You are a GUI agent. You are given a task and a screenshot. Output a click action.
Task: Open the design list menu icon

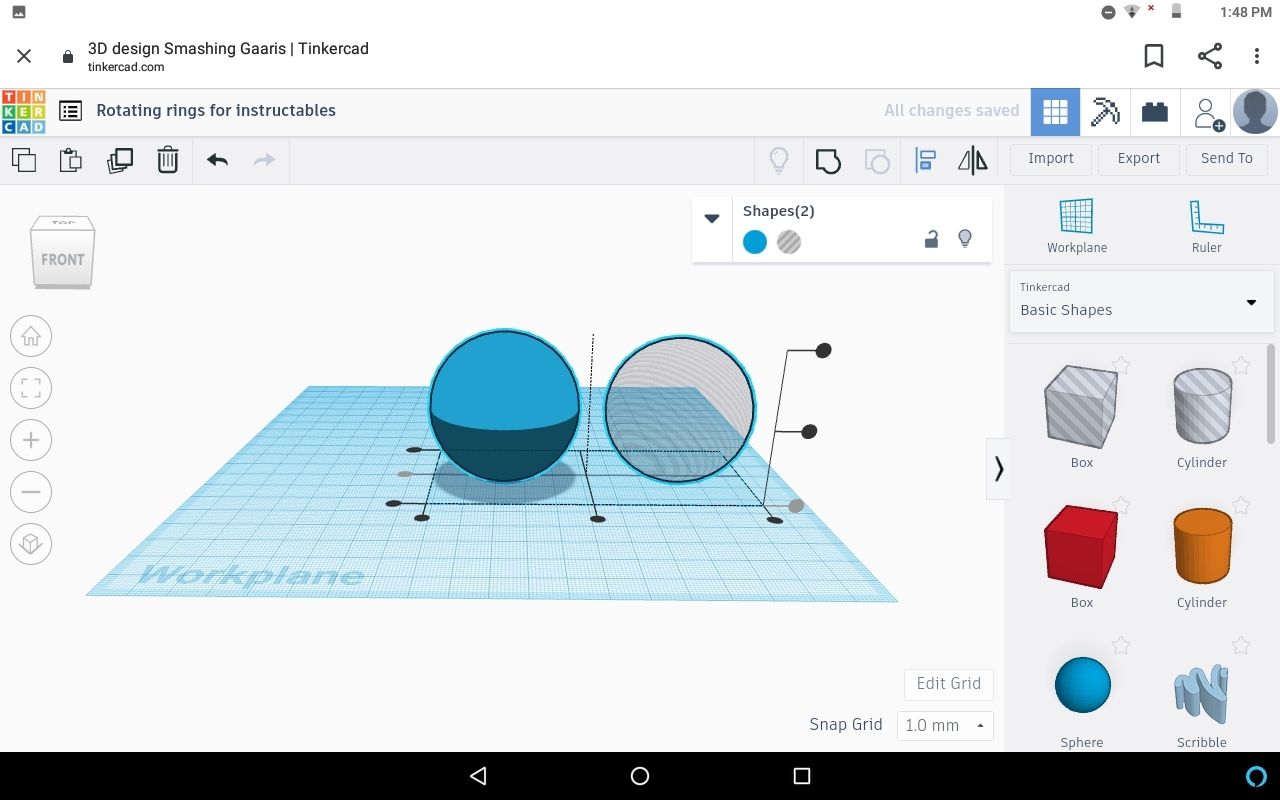pos(70,111)
